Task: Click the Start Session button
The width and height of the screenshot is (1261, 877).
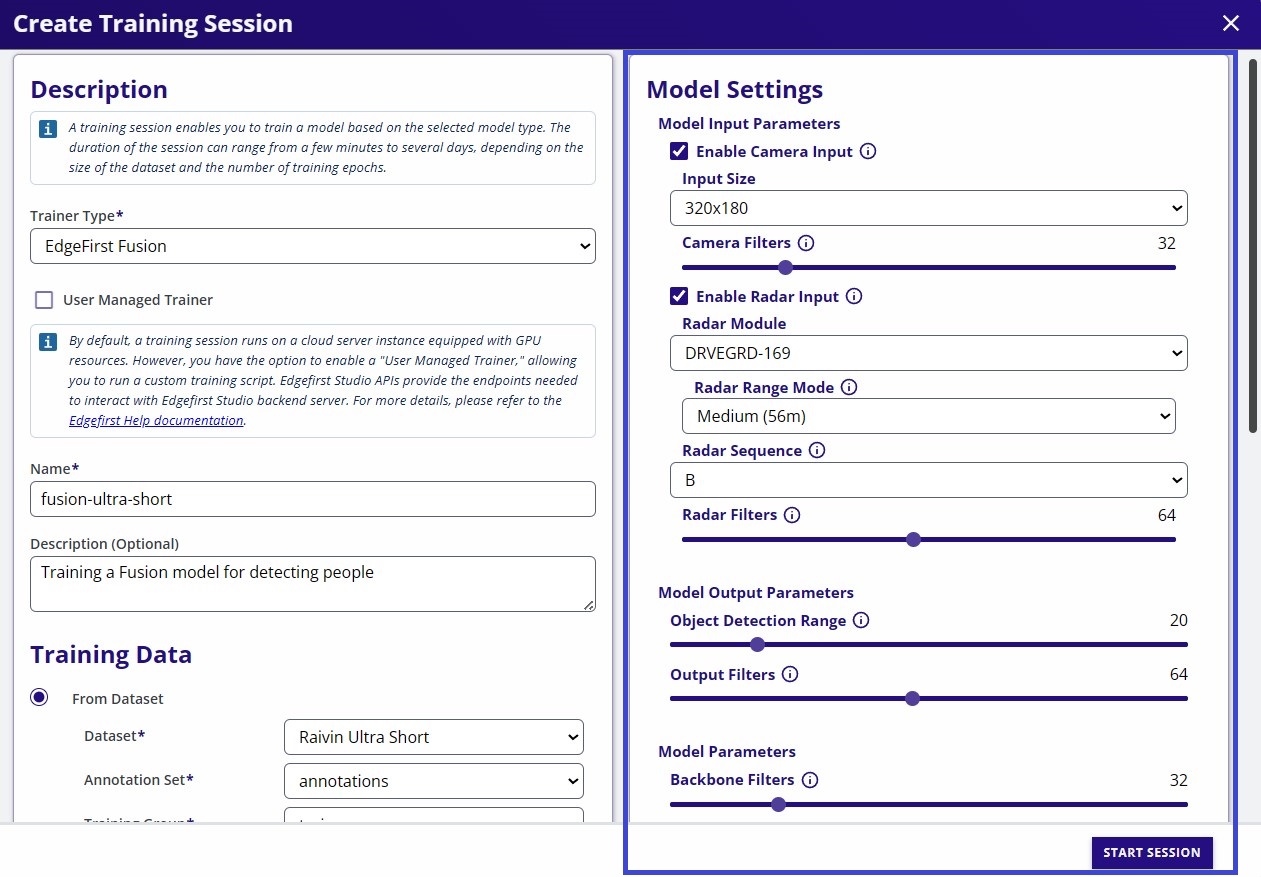Action: coord(1151,852)
